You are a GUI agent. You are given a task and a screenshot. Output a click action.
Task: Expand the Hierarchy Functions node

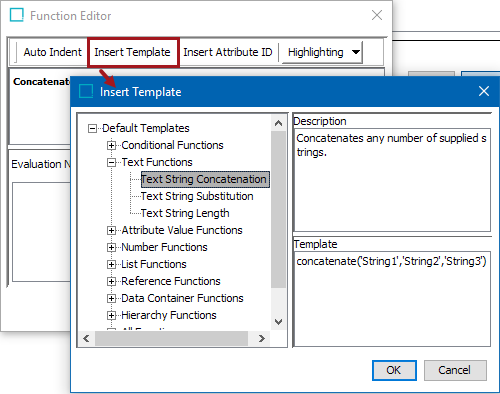111,315
